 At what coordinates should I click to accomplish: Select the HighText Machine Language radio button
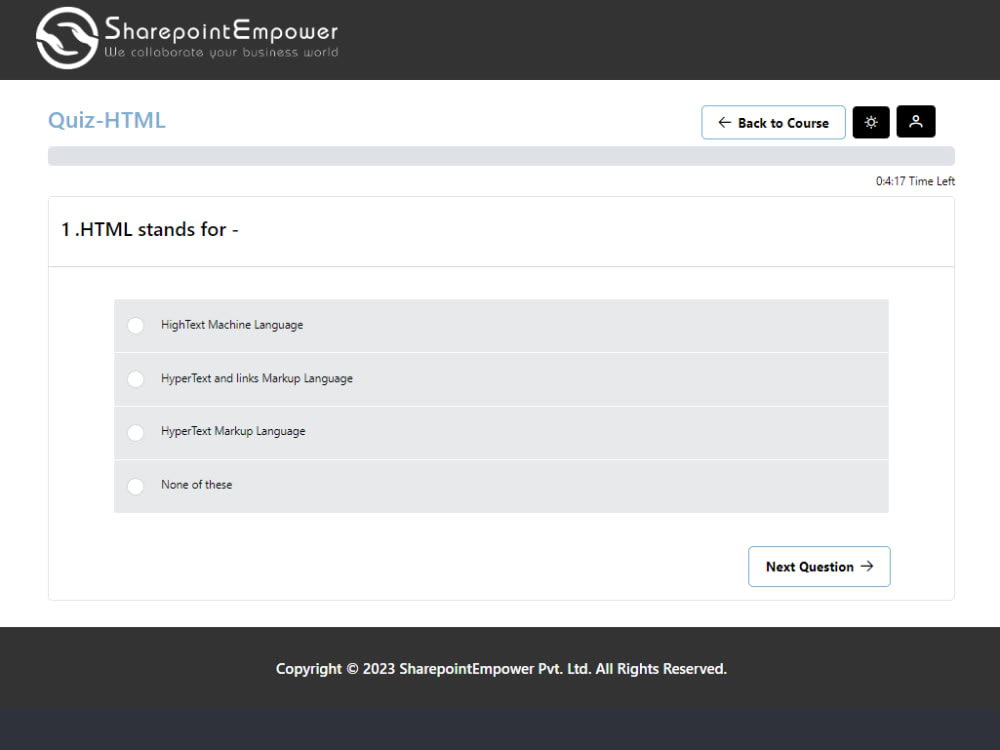(x=135, y=325)
